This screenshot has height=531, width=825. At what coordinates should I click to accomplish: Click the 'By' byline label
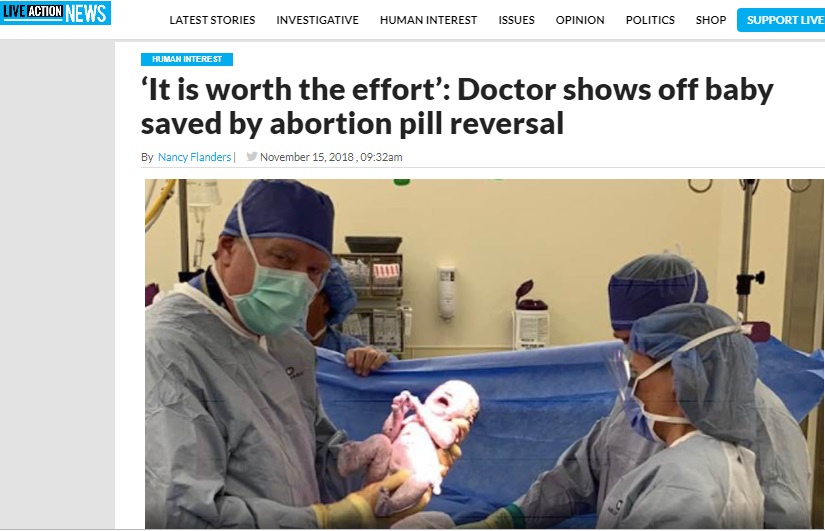tap(147, 157)
